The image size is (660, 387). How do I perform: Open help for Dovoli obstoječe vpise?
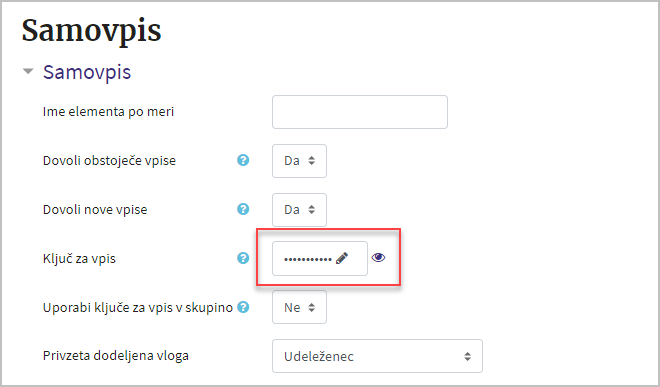(x=243, y=160)
